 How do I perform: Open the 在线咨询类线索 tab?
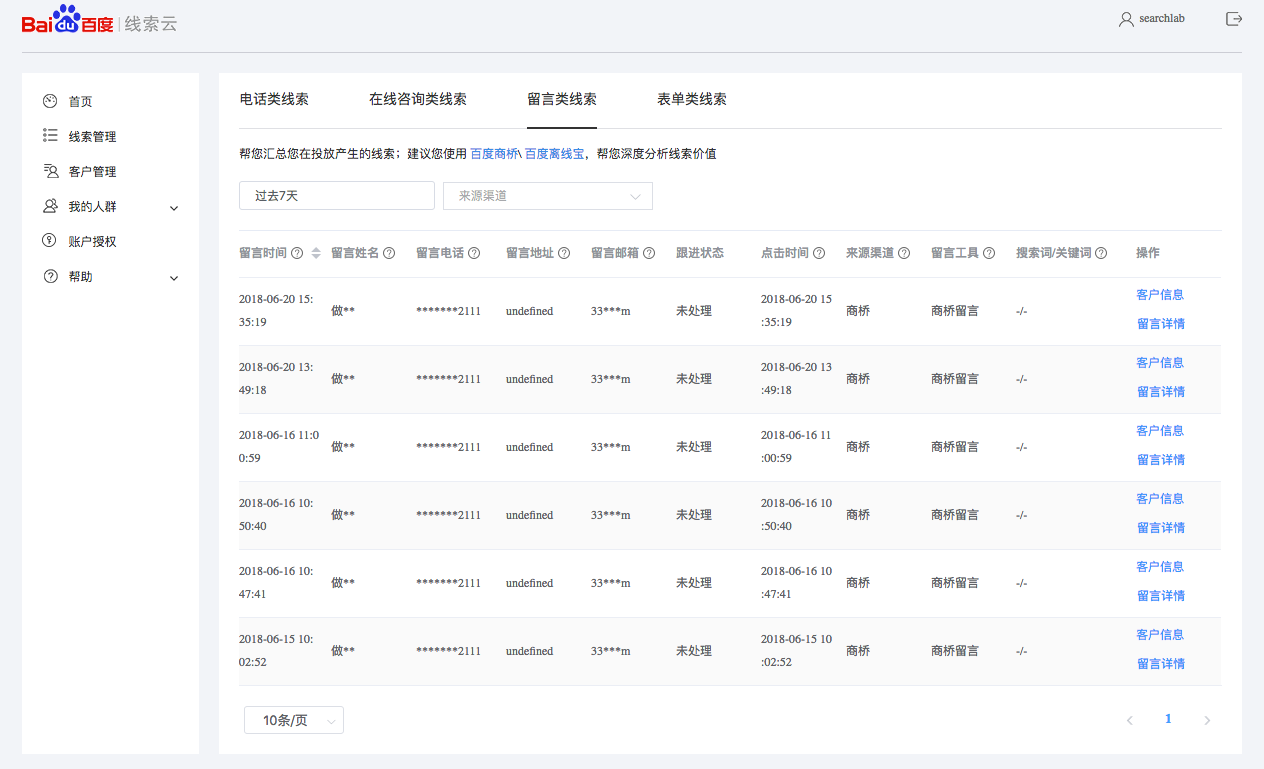pos(417,99)
